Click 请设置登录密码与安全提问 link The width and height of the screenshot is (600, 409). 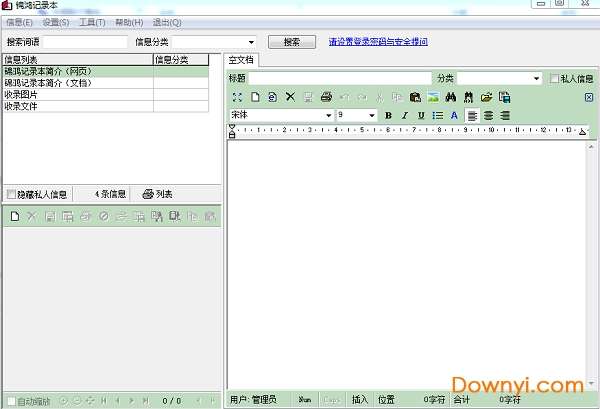378,42
